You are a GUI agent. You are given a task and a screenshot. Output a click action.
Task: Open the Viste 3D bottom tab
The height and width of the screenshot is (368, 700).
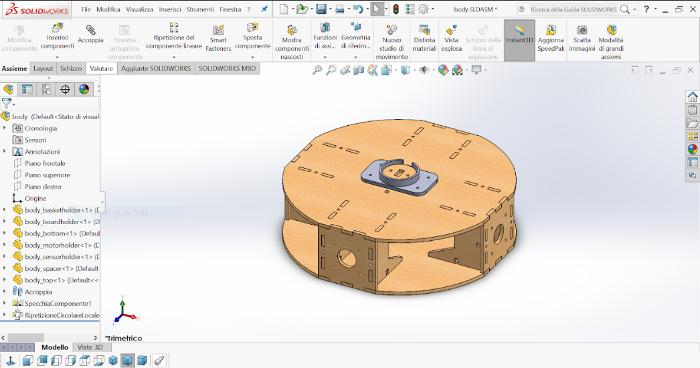90,347
